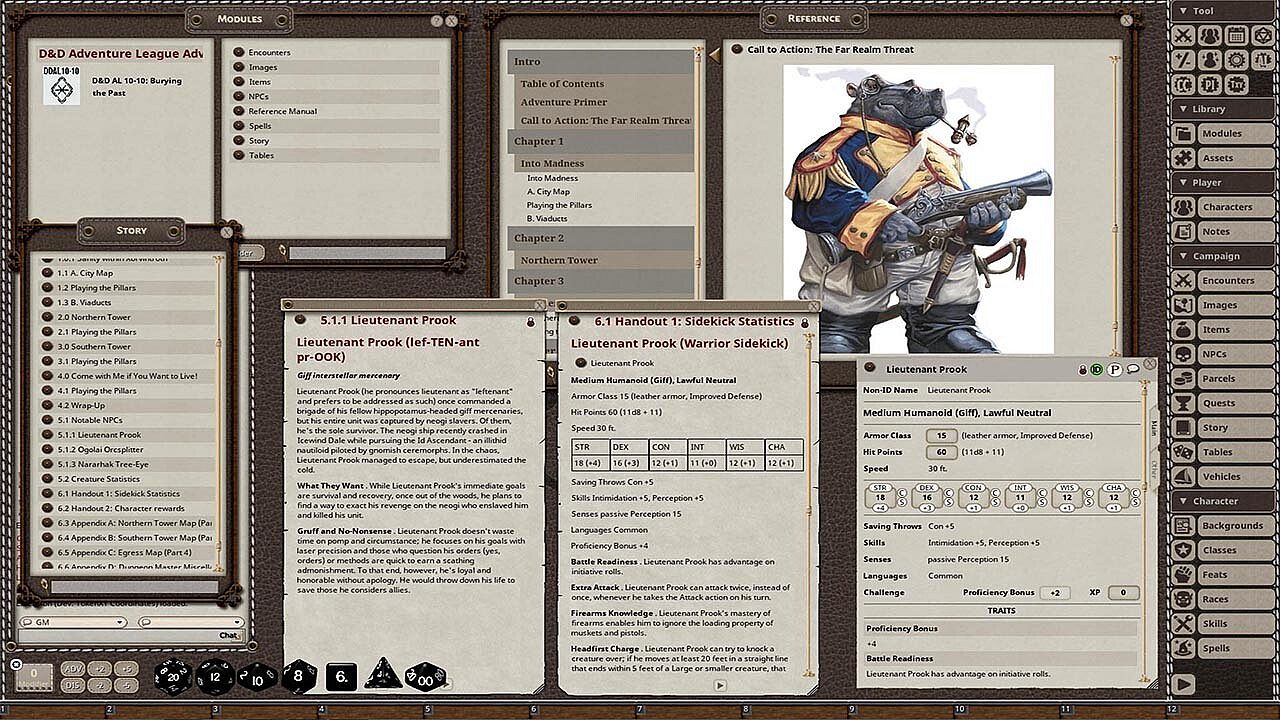This screenshot has width=1280, height=720.
Task: Toggle the DIS disadvantage modifier
Action: [74, 685]
